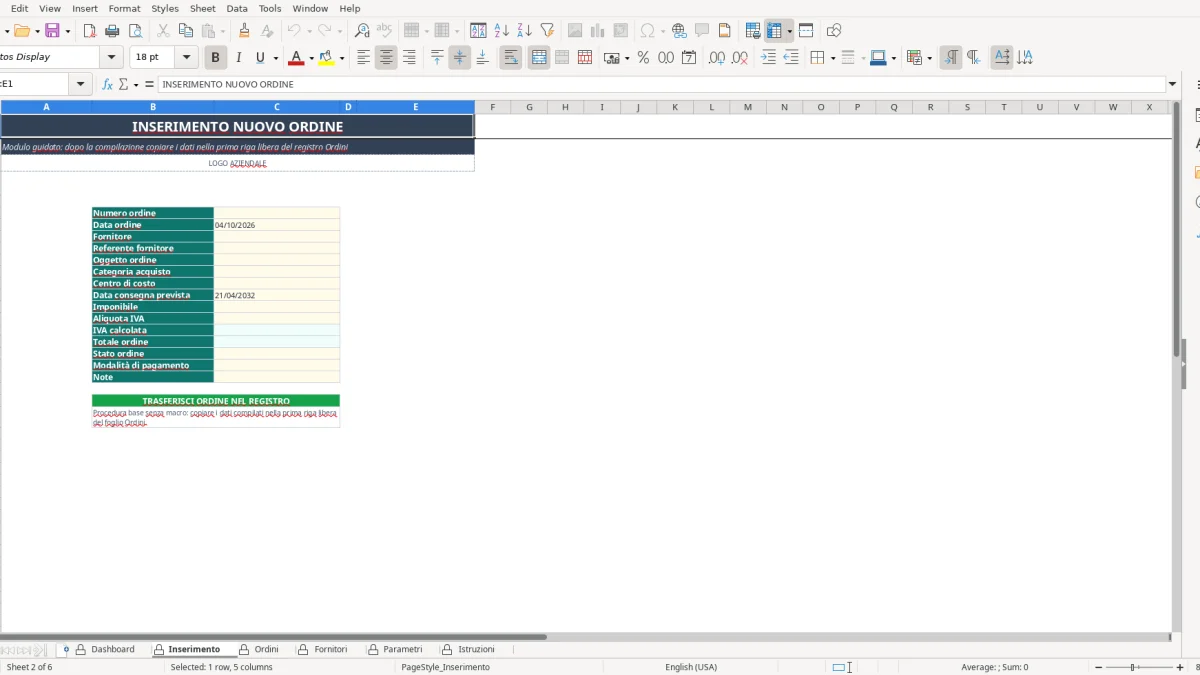The height and width of the screenshot is (675, 1200).
Task: Open the conditional formatting dropdown arrow
Action: point(929,58)
